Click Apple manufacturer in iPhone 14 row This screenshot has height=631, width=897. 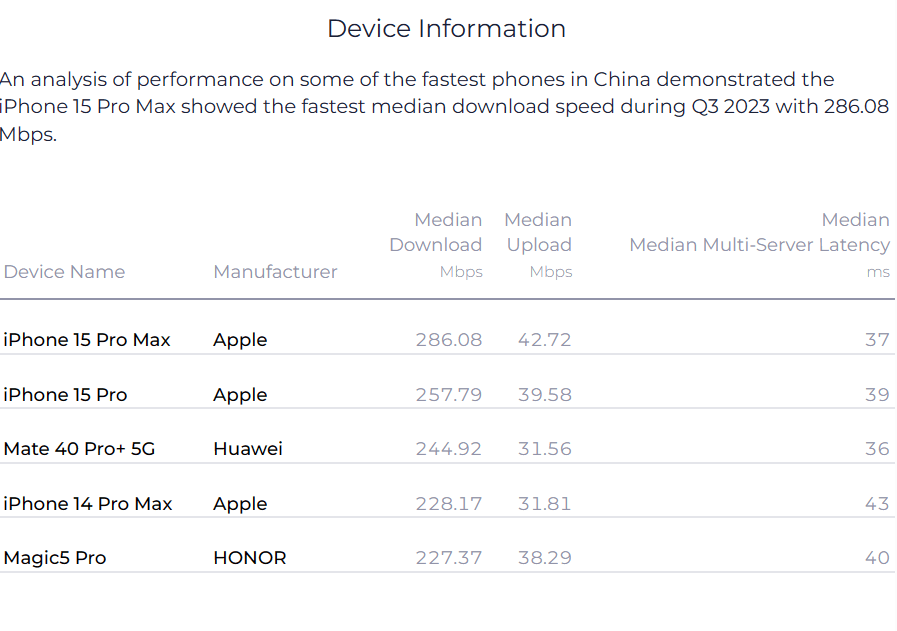pos(240,504)
